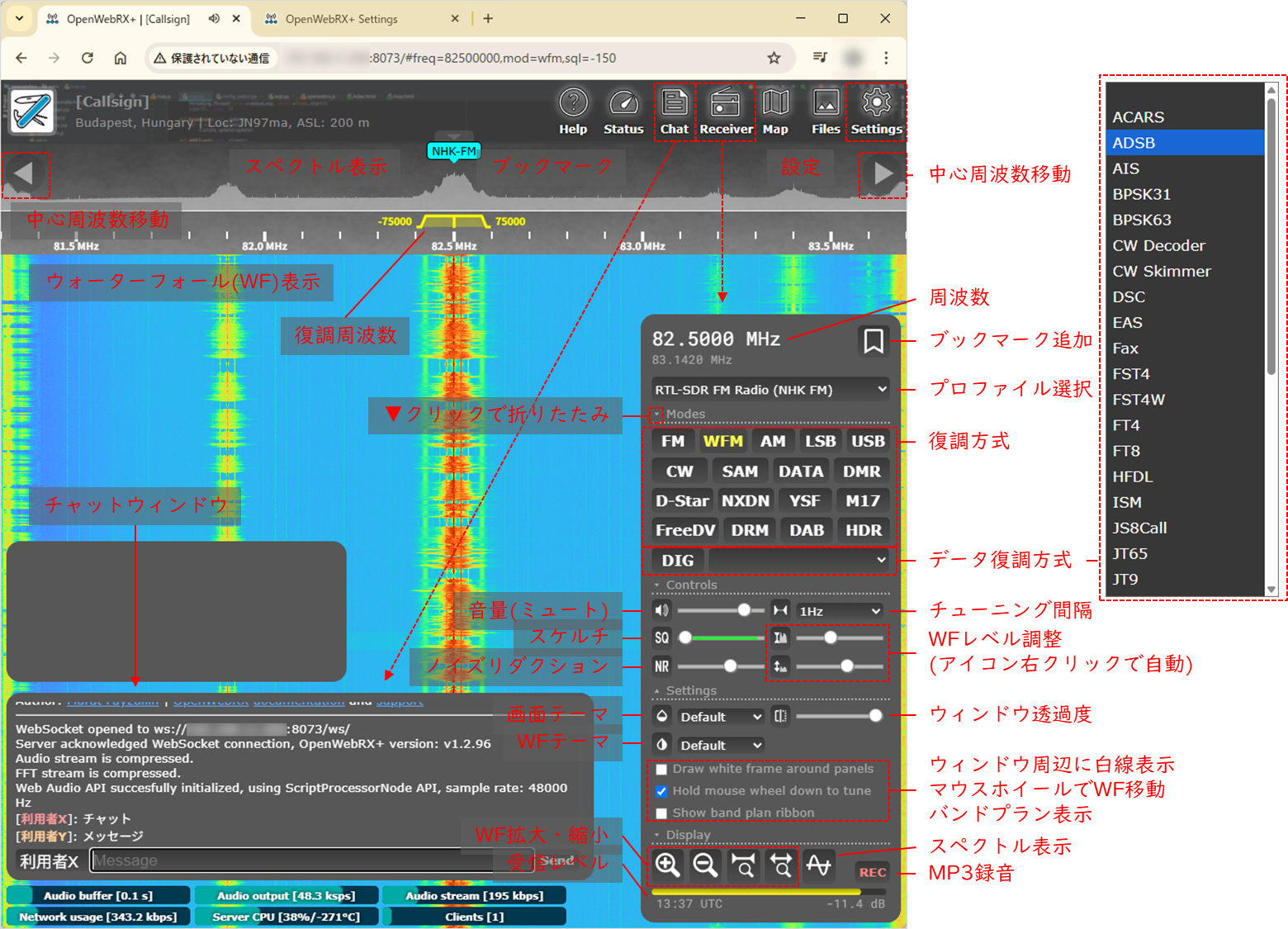
Task: Enable Show band plan ribbon
Action: 661,813
